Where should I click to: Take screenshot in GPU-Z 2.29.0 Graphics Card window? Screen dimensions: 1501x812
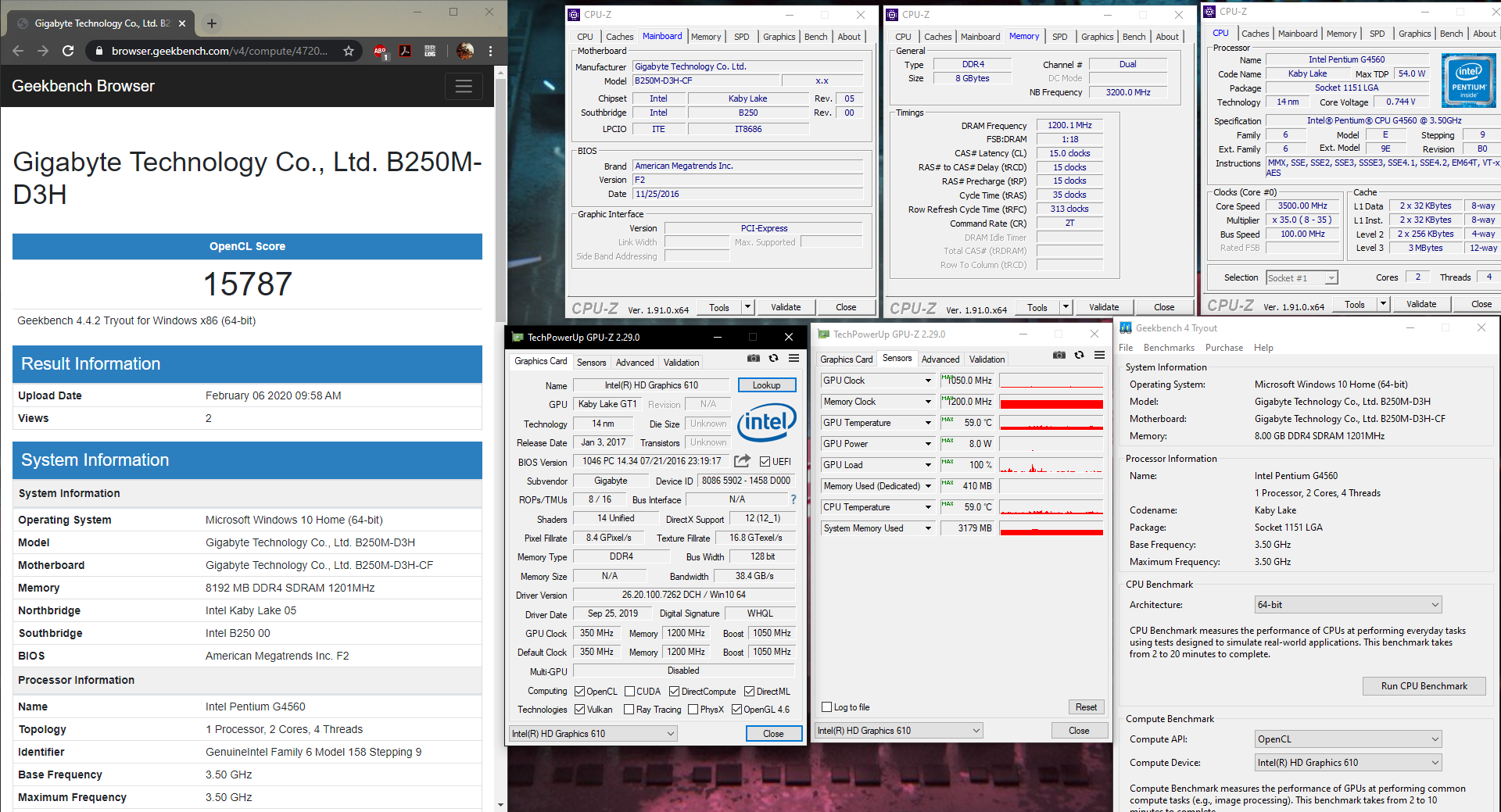point(753,358)
